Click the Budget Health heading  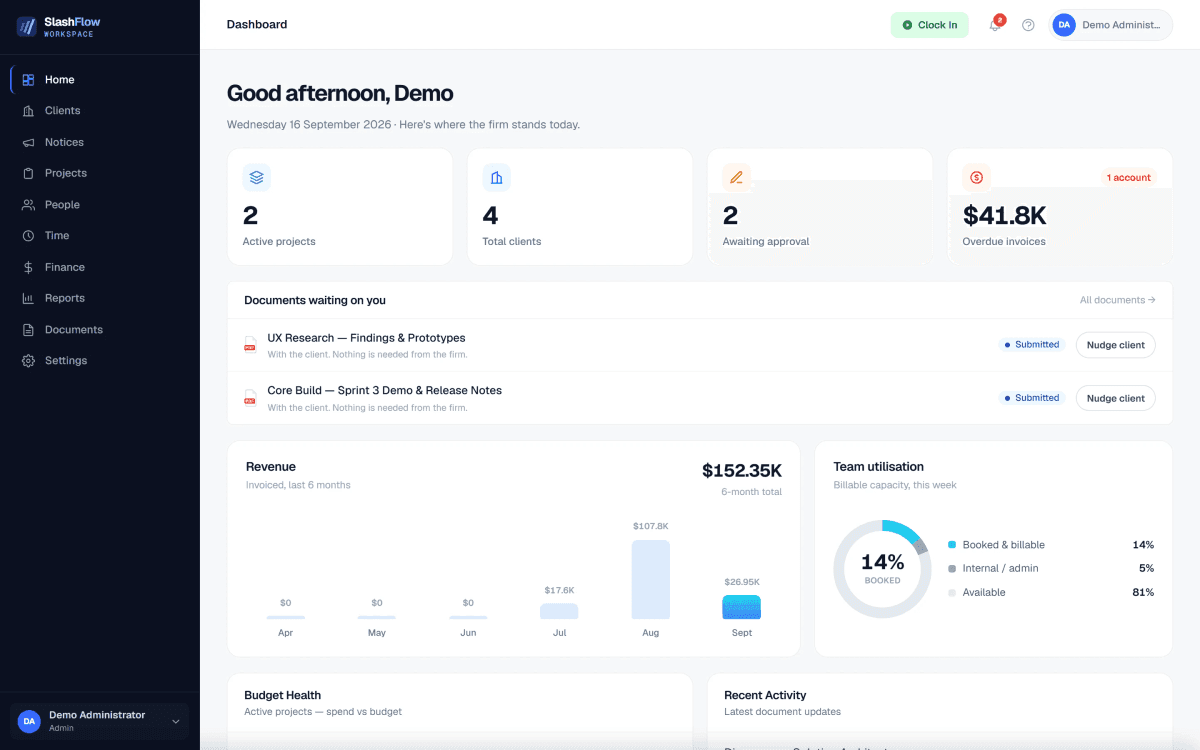tap(282, 695)
